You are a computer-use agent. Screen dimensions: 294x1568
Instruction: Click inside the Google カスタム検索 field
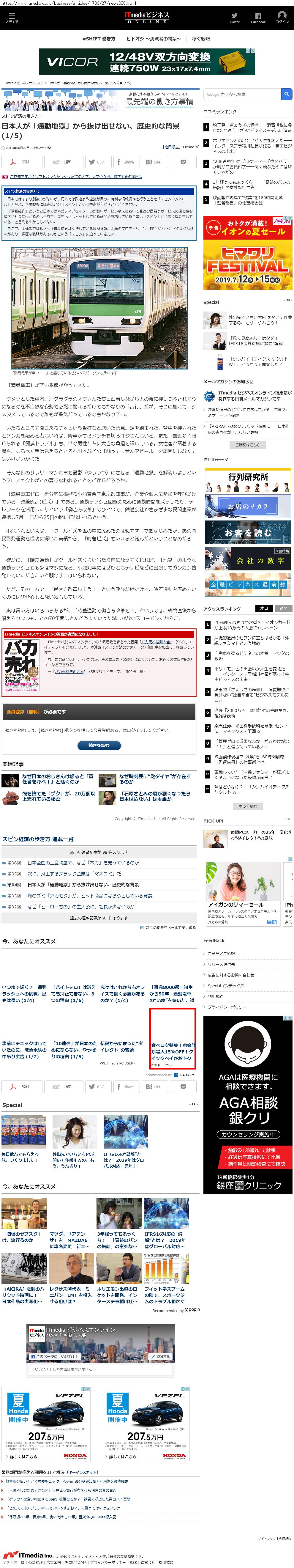pos(242,94)
